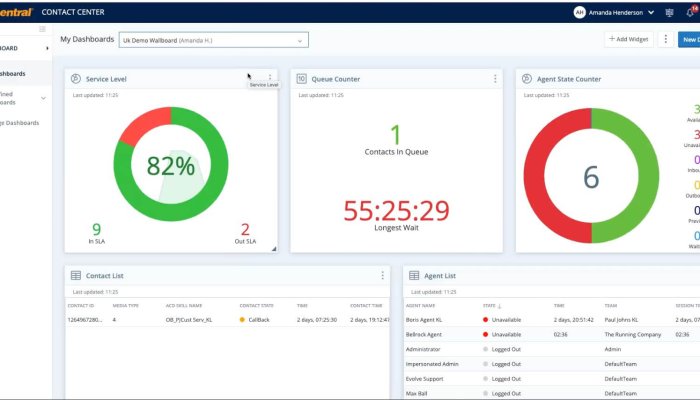
Task: Select Bellrock Agent row
Action: point(552,334)
